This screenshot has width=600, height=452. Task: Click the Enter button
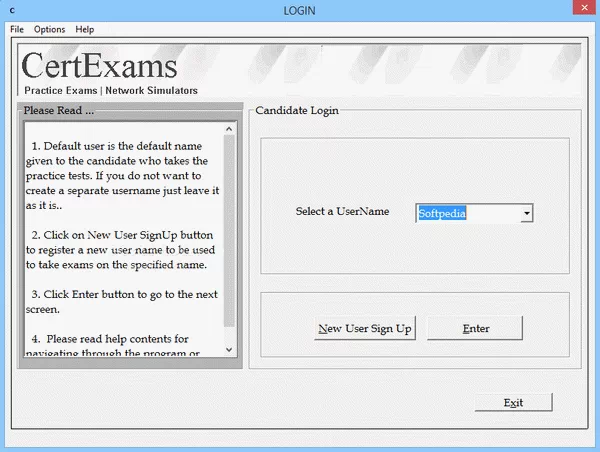tap(475, 328)
